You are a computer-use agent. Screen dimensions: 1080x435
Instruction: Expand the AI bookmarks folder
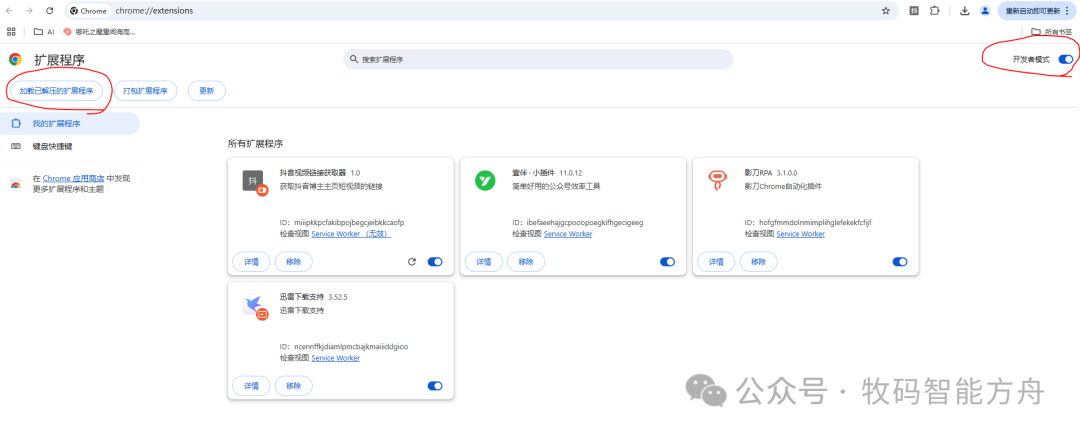coord(45,32)
